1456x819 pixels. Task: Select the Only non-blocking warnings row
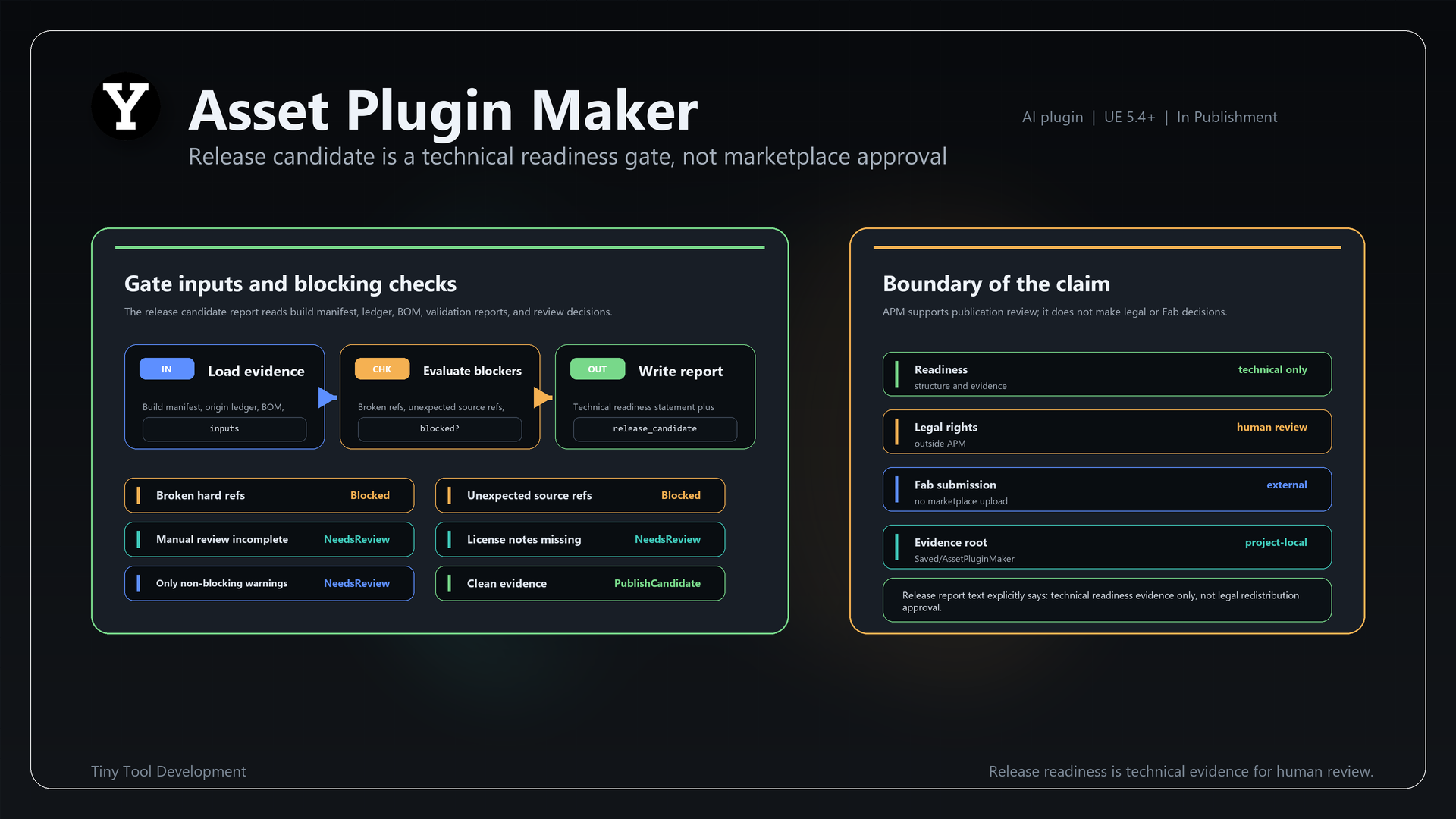(x=269, y=583)
